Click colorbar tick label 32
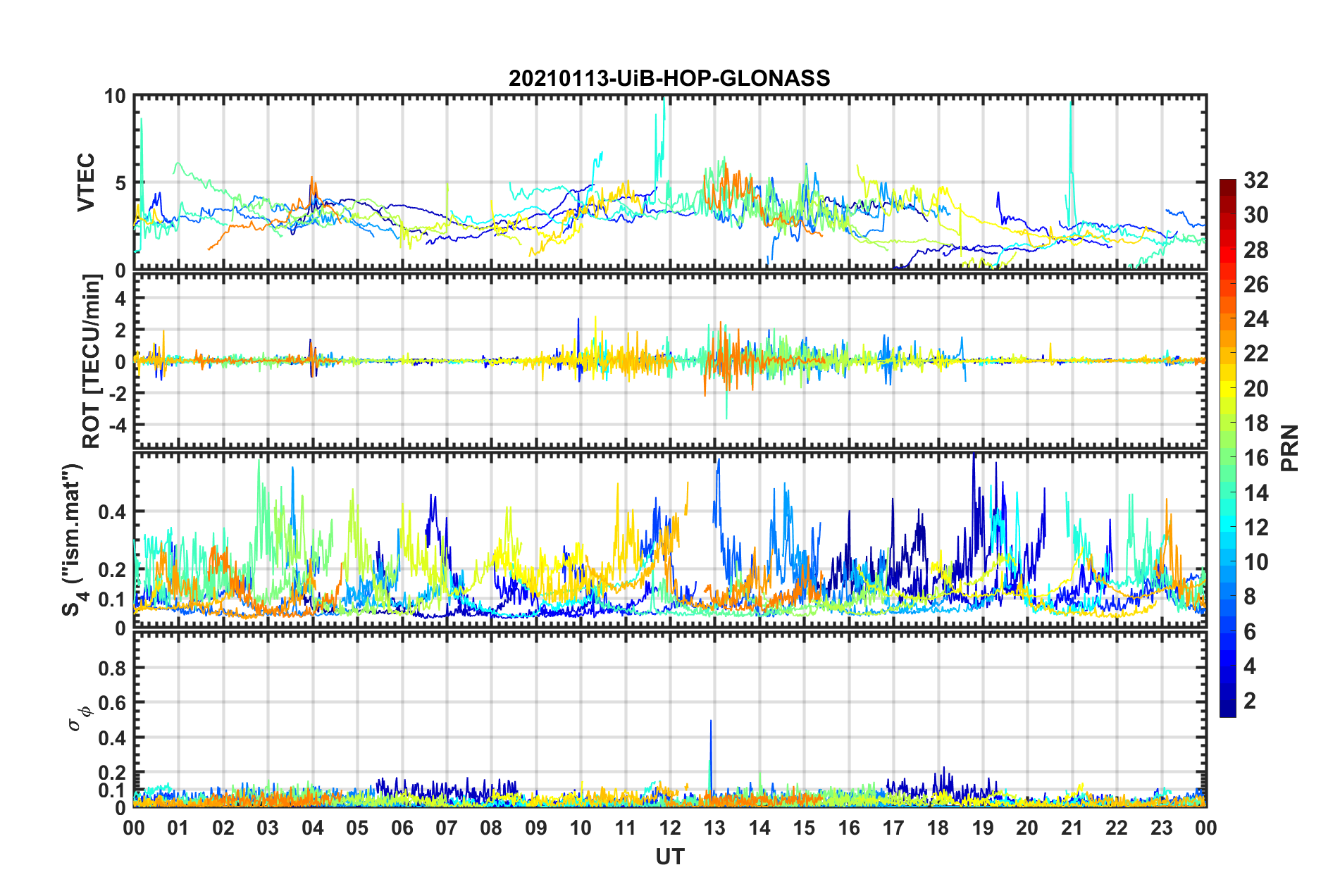 (x=1256, y=180)
